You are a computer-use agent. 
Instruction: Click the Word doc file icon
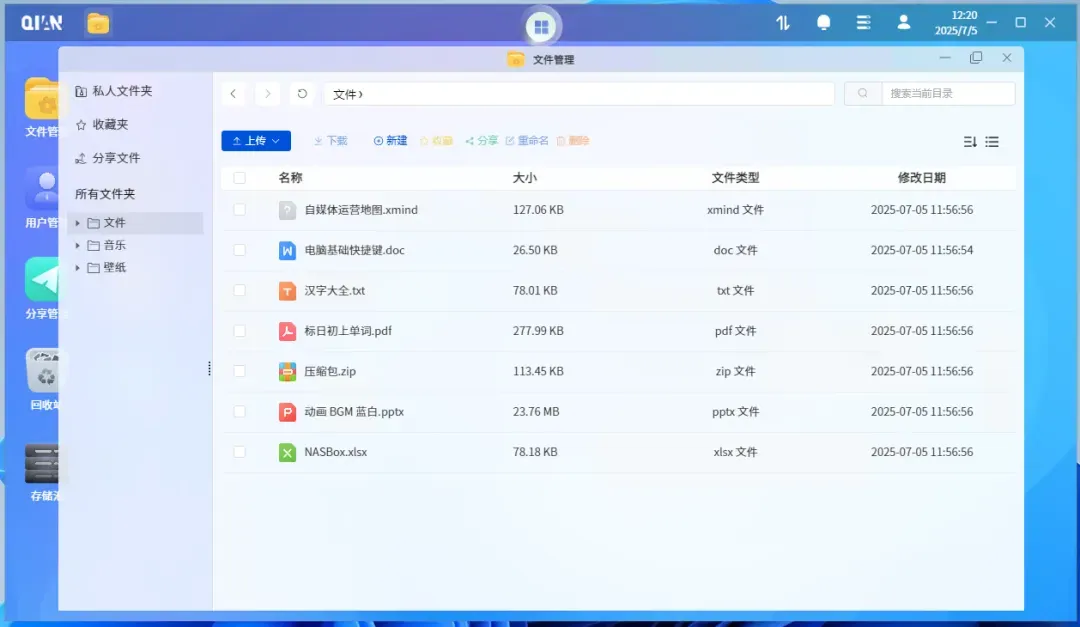(x=287, y=250)
